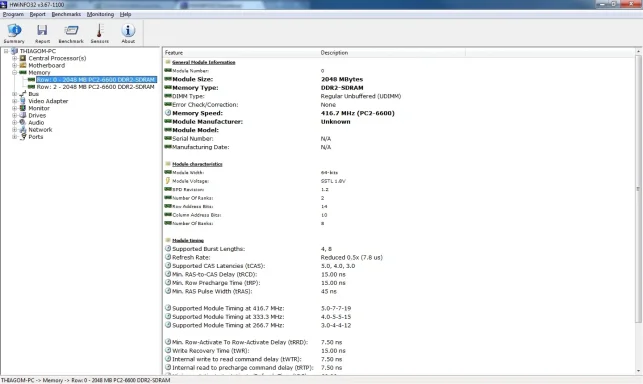Click the Motherboard tree icon

[x=23, y=65]
